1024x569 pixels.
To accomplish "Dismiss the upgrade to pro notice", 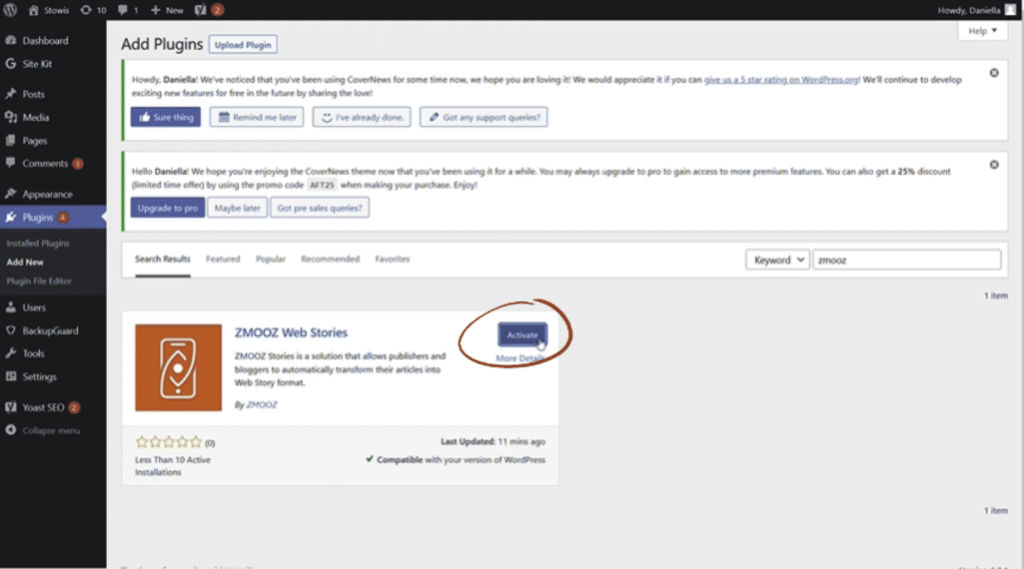I will click(x=994, y=165).
